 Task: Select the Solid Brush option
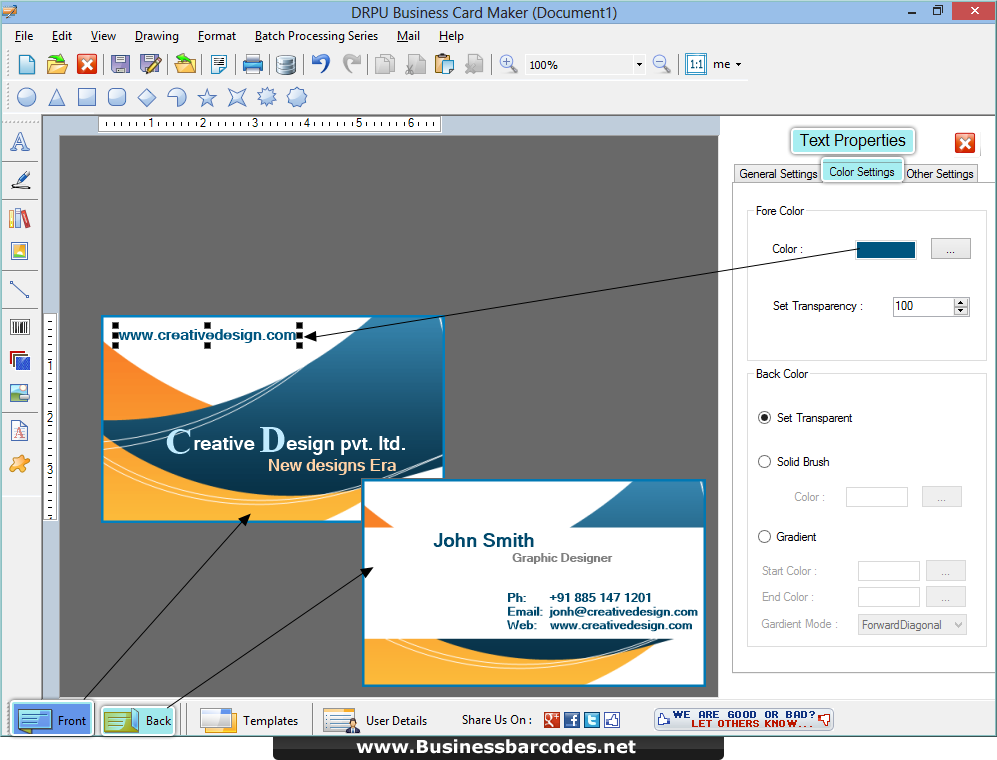[764, 461]
